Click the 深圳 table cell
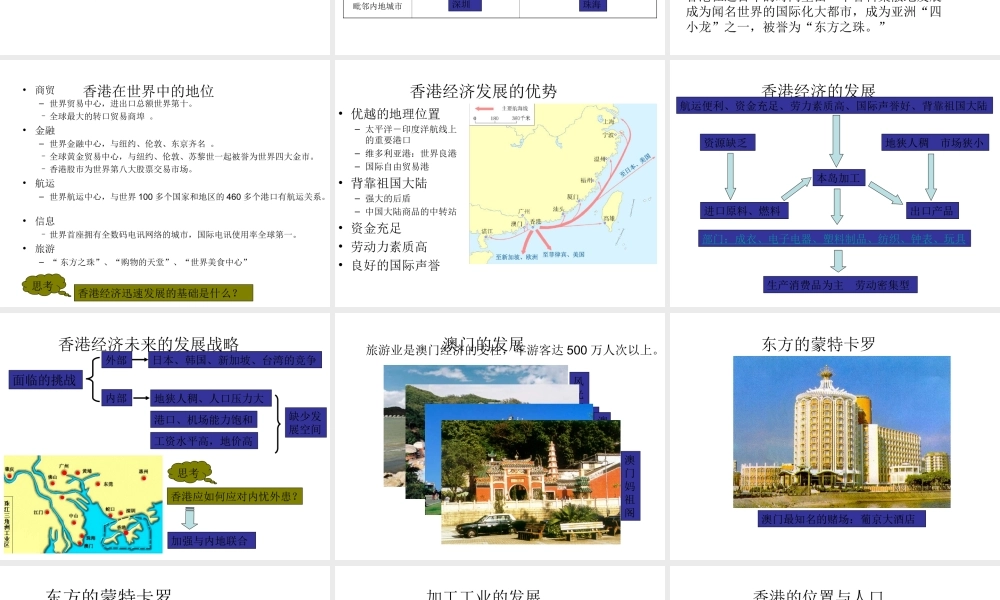Viewport: 1000px width, 600px height. click(465, 5)
